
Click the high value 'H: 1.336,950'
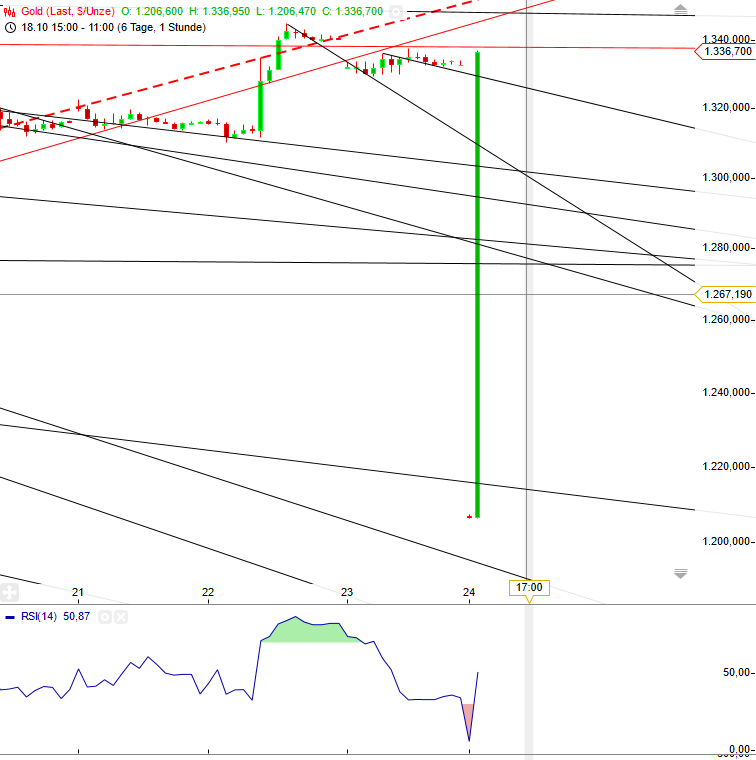tap(220, 11)
